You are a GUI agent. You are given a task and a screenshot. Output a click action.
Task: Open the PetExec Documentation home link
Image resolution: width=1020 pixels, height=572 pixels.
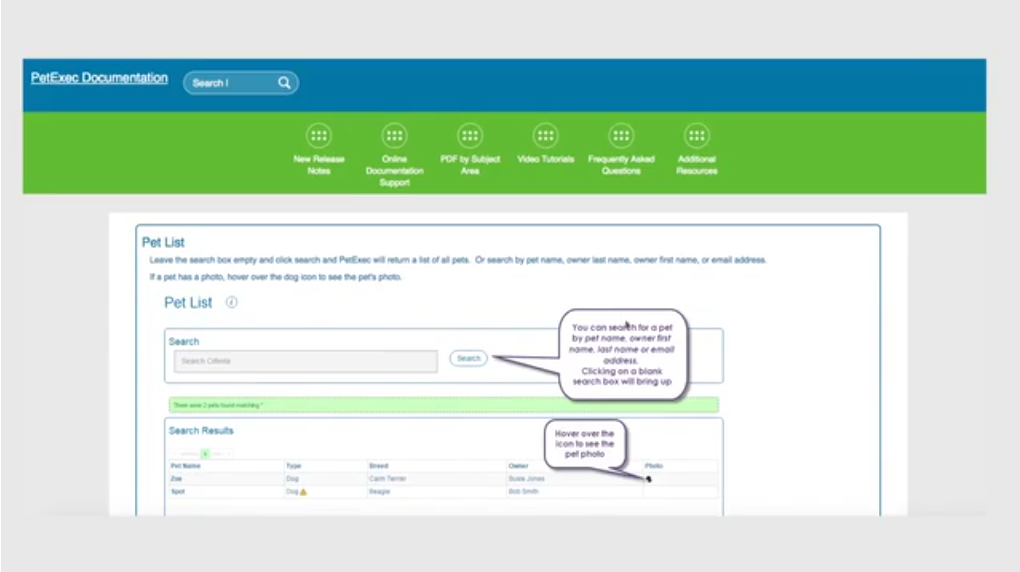click(99, 78)
